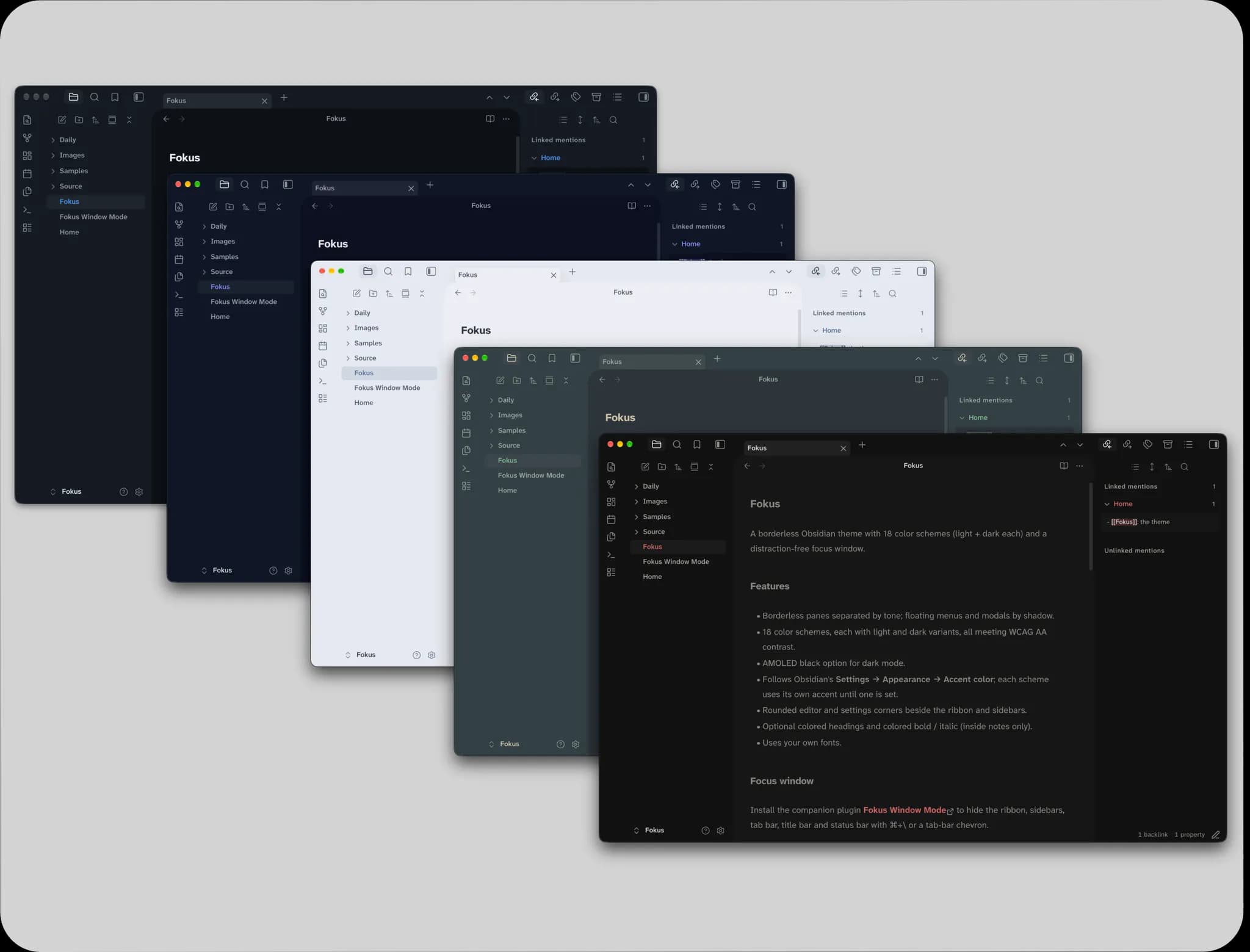Viewport: 1250px width, 952px height.
Task: Open settings gear in front window
Action: click(x=721, y=831)
